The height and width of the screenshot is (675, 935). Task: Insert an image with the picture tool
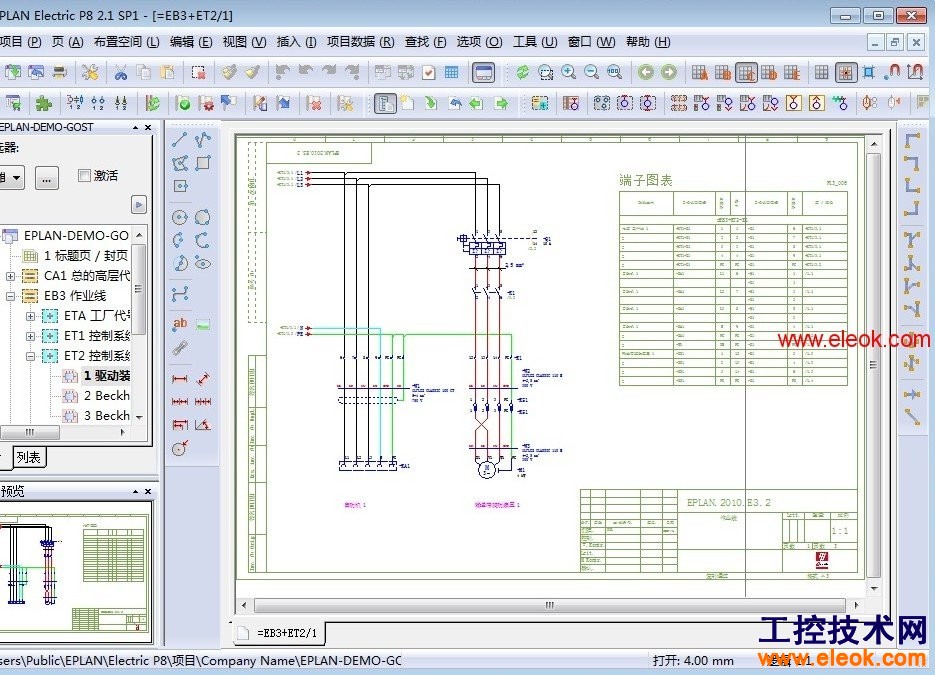click(x=203, y=325)
